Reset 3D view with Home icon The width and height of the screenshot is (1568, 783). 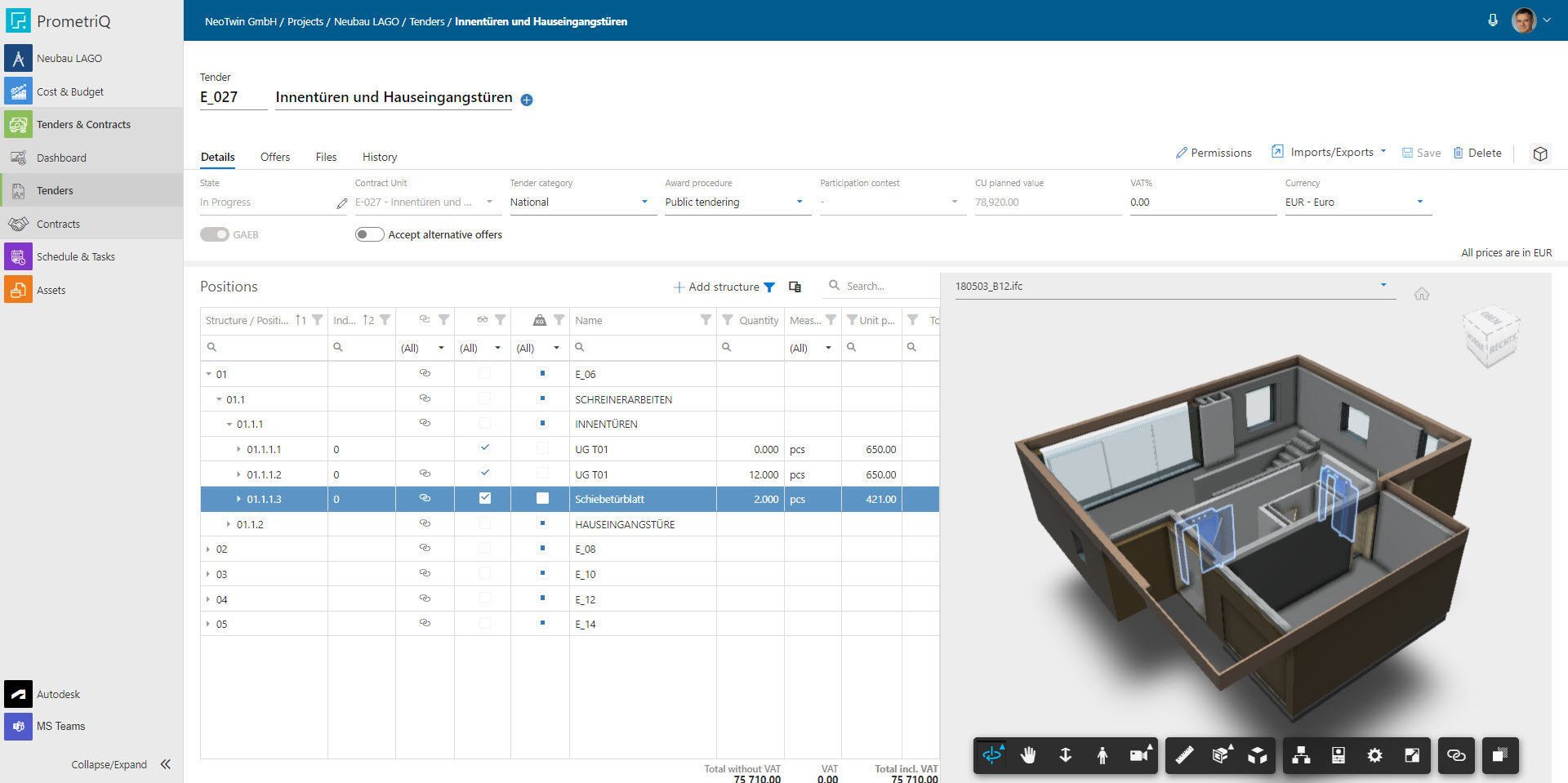(x=1422, y=294)
